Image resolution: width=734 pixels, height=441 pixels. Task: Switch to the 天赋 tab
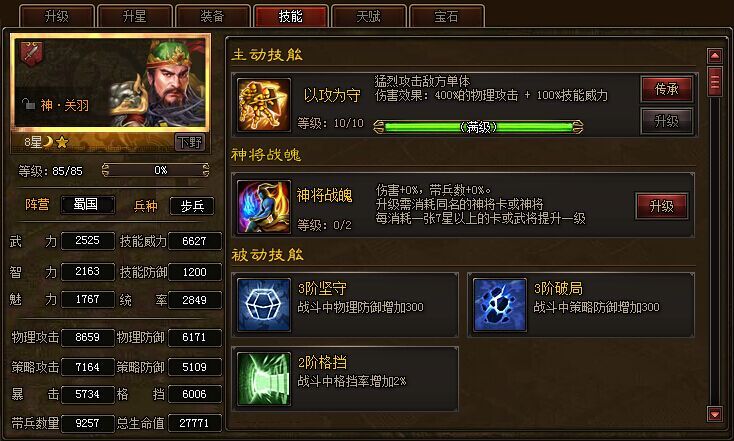tap(368, 16)
